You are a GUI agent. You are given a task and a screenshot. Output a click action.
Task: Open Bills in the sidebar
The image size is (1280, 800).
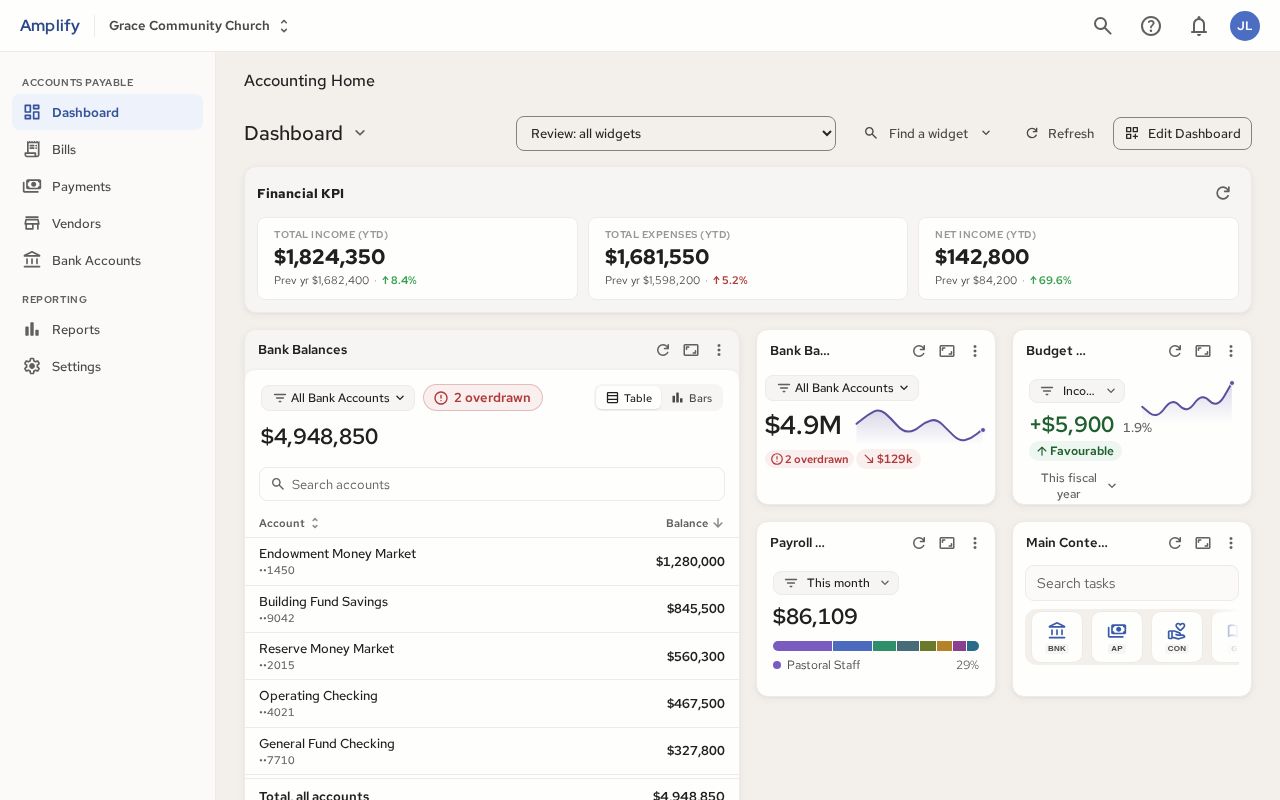tap(107, 149)
